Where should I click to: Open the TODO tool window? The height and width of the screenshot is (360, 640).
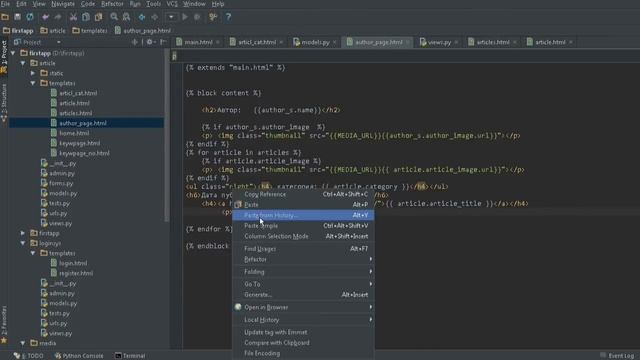click(29, 356)
